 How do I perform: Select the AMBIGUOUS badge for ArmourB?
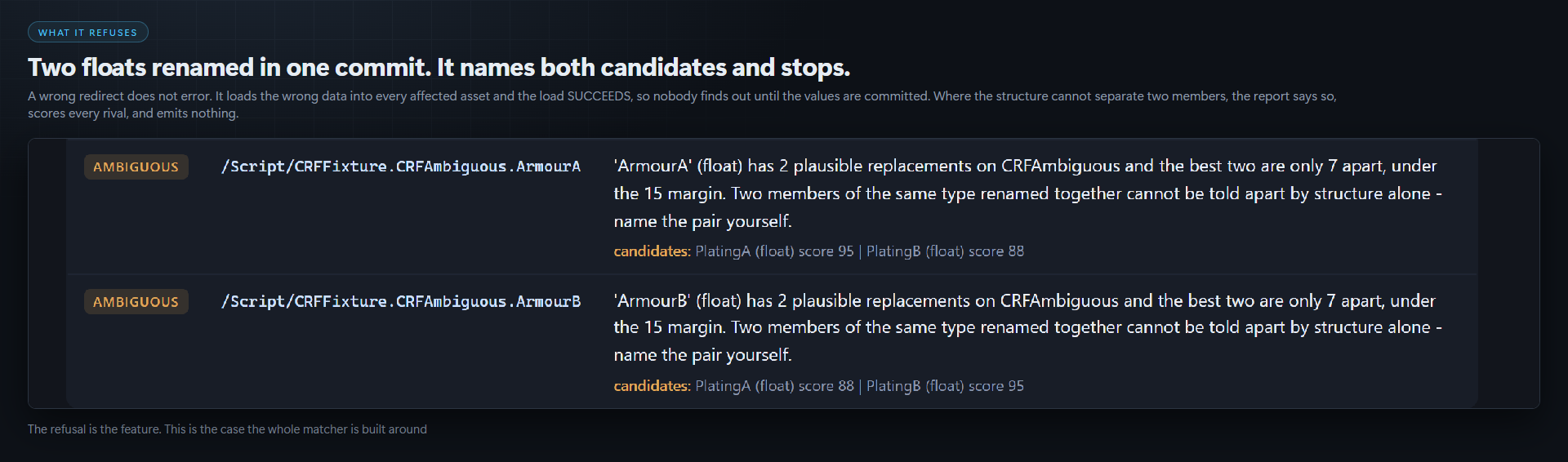pos(136,302)
